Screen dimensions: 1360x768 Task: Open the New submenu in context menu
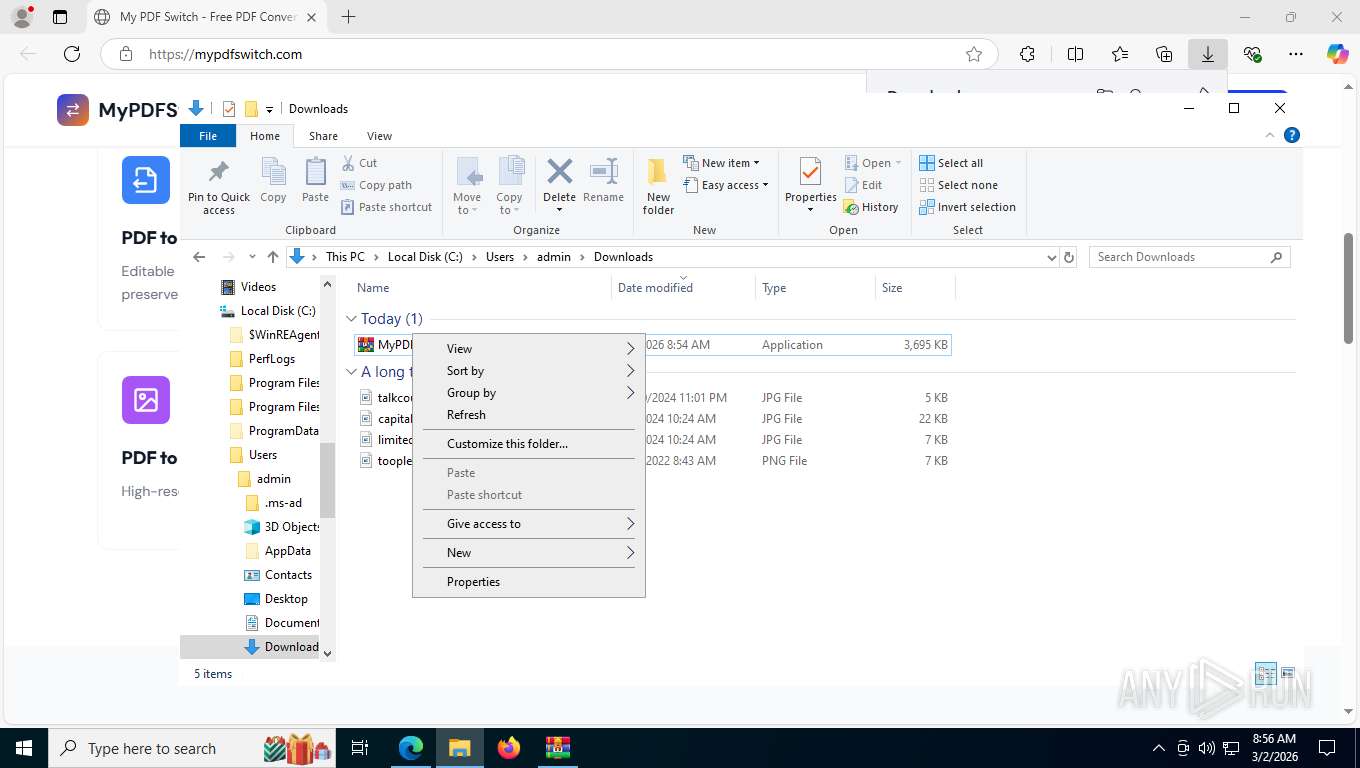528,553
